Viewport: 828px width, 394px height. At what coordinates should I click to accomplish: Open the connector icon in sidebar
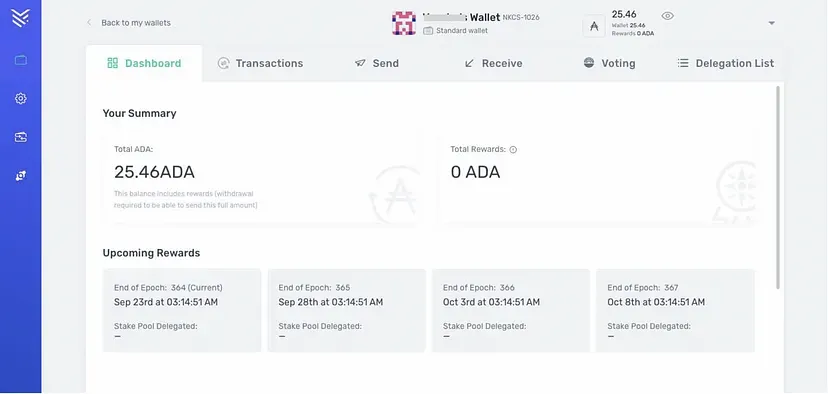pos(21,176)
